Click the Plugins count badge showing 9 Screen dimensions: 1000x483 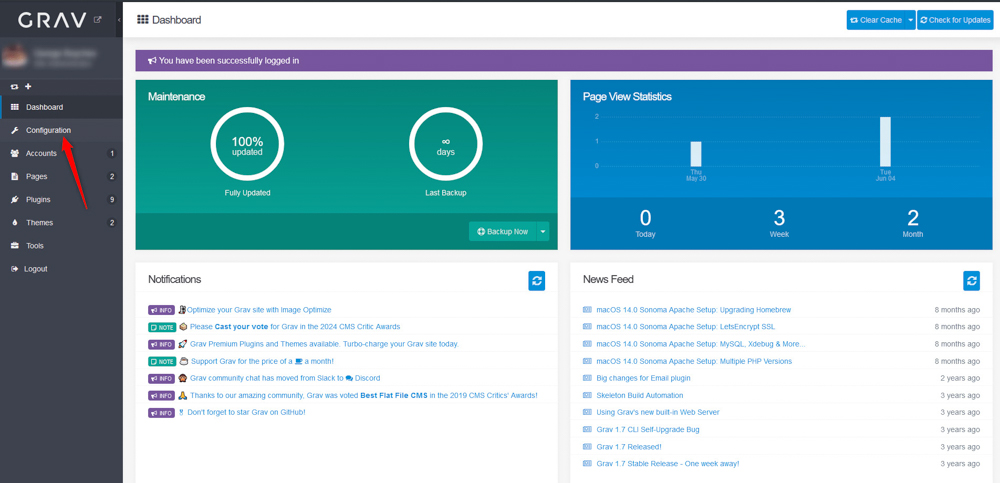tap(112, 200)
